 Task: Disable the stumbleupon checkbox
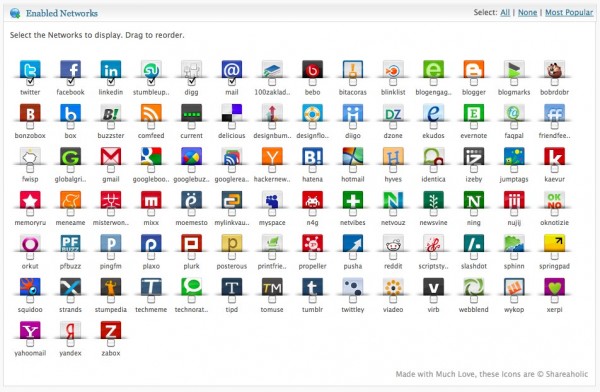(151, 82)
